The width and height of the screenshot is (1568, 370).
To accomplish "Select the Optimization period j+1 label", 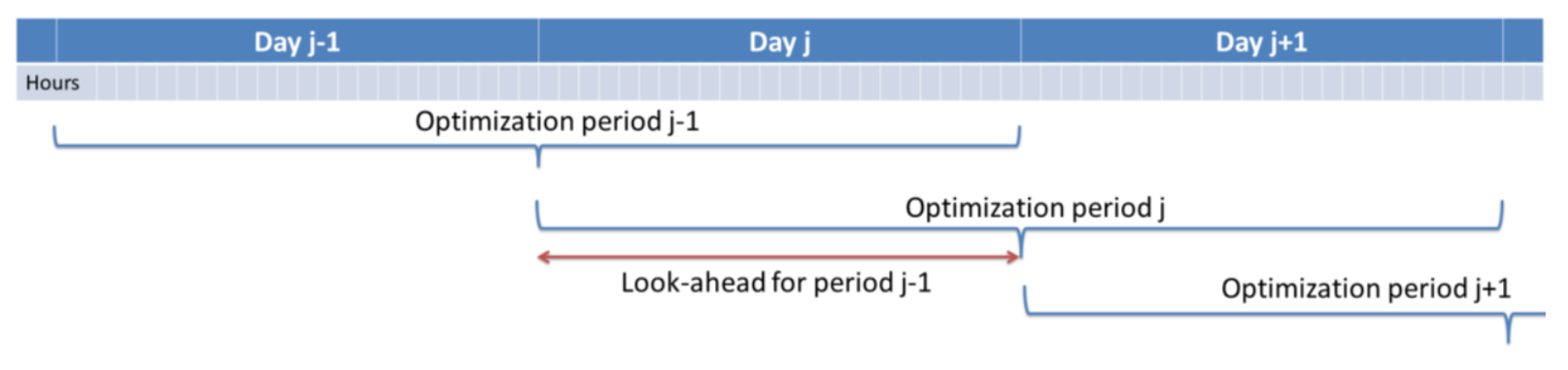I will click(1366, 288).
